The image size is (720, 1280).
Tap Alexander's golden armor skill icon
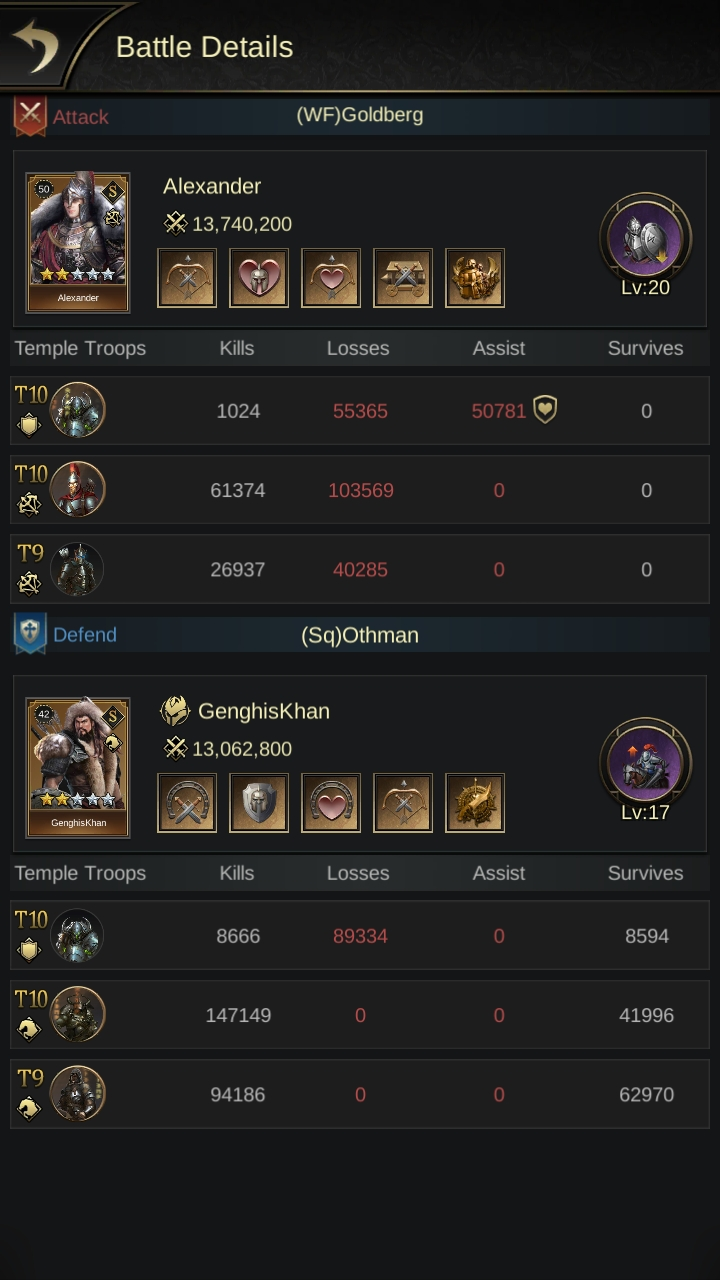coord(475,278)
